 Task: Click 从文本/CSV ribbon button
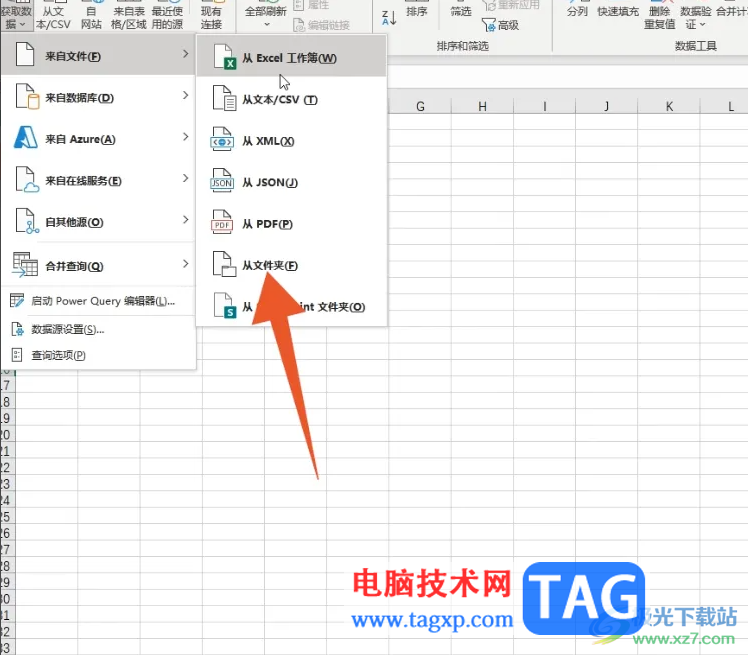(53, 15)
